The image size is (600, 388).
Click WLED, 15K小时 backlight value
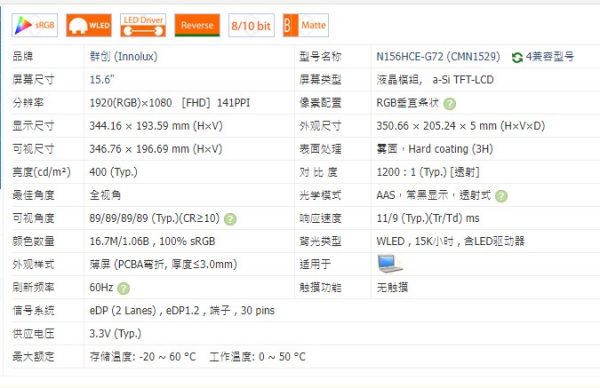(450, 241)
